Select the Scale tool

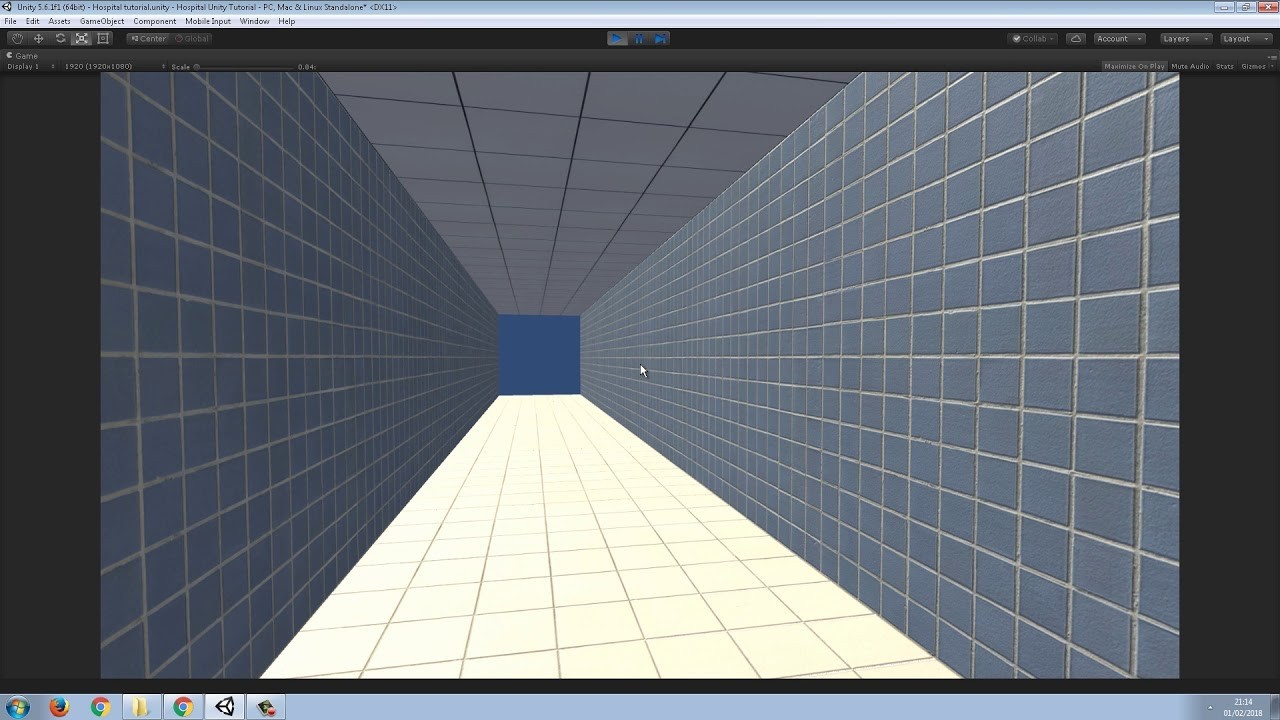click(82, 38)
